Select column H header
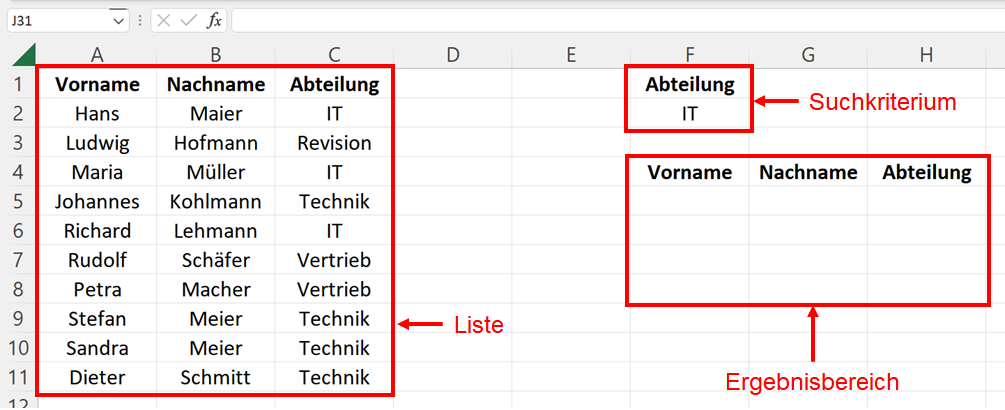The image size is (1005, 410). pyautogui.click(x=927, y=55)
